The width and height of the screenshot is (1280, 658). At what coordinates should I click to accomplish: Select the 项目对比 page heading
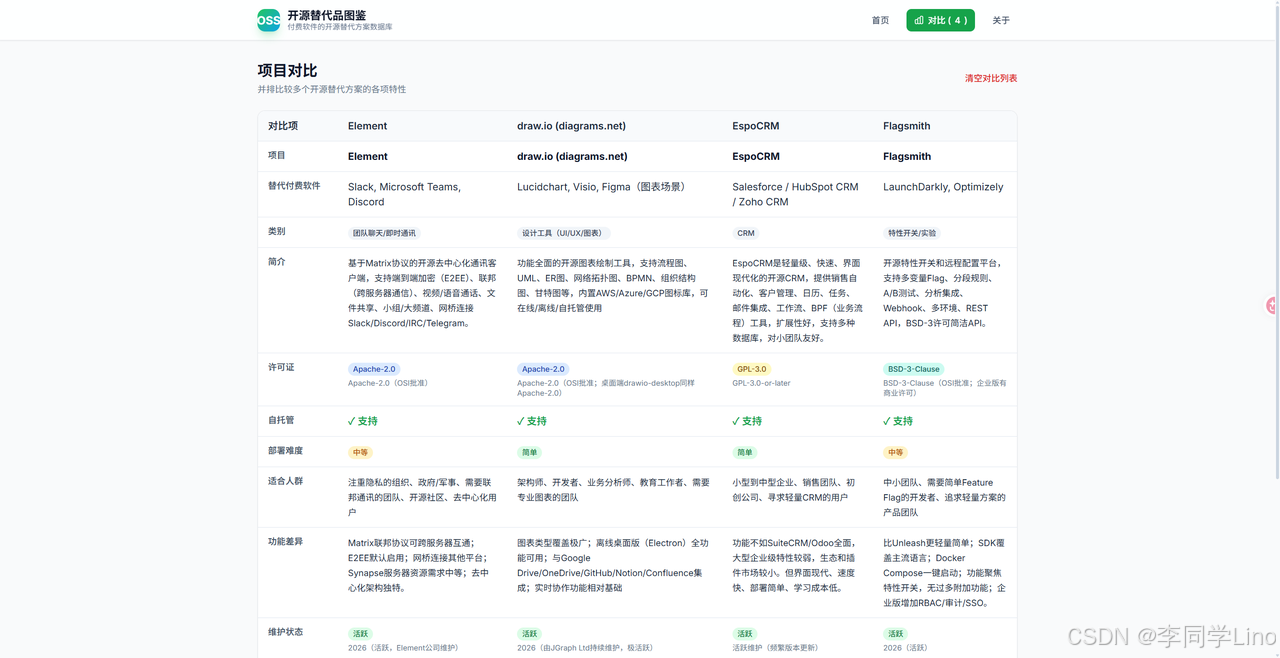(x=287, y=70)
